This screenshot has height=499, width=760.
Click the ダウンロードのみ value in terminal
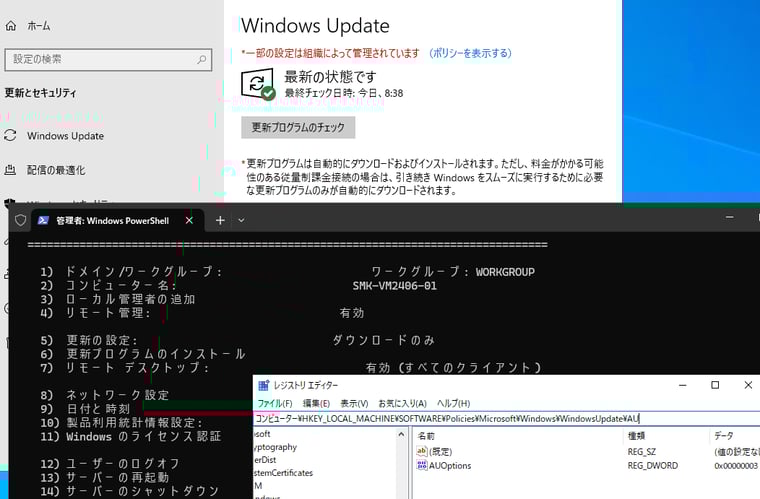tap(383, 340)
